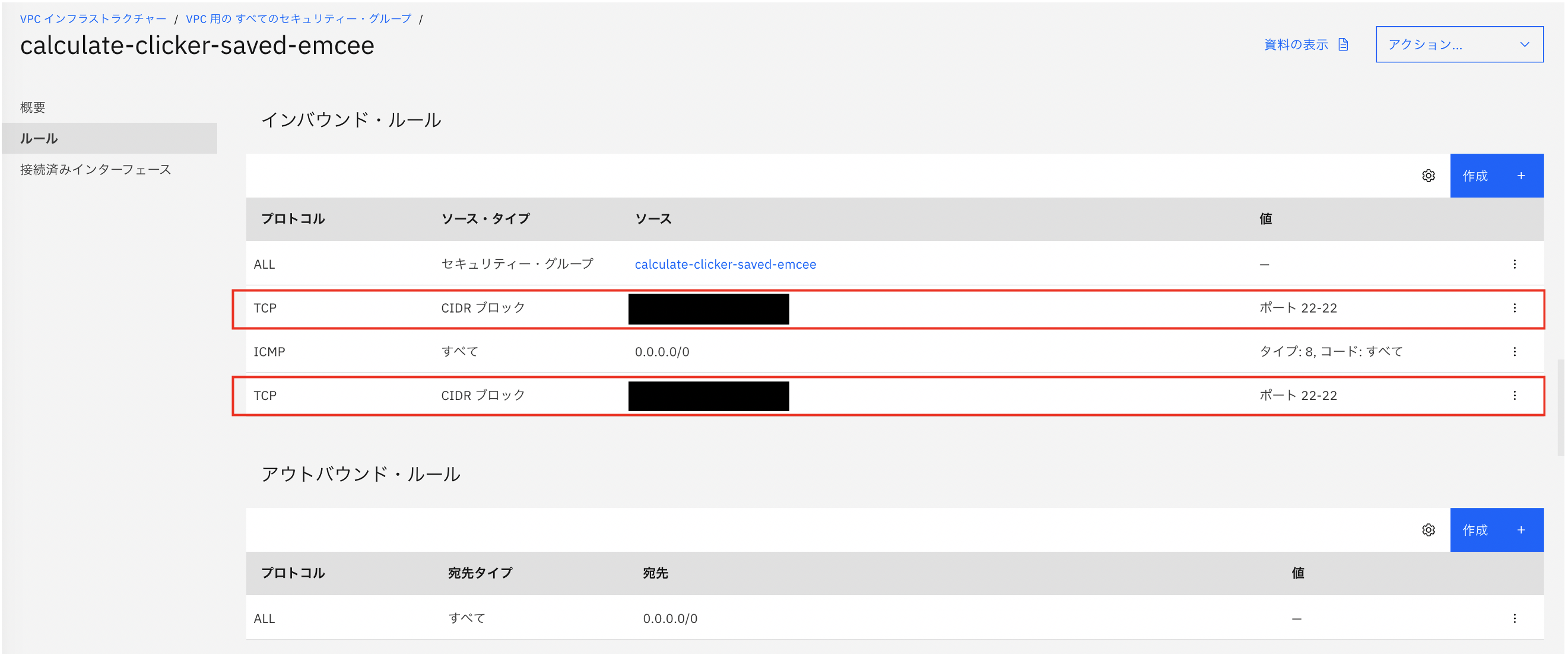The image size is (1568, 655).
Task: Open overflow menu for first TCP rule
Action: (x=1515, y=308)
